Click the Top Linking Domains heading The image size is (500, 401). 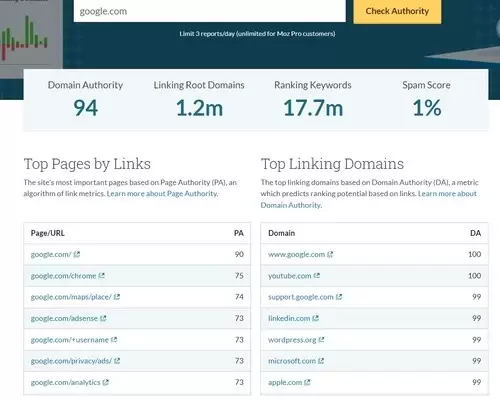[332, 164]
